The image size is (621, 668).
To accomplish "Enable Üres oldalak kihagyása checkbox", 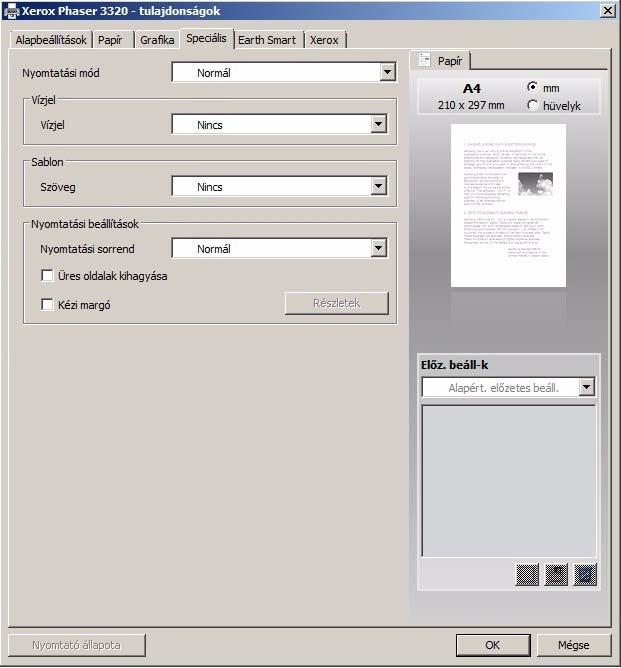I will click(47, 276).
